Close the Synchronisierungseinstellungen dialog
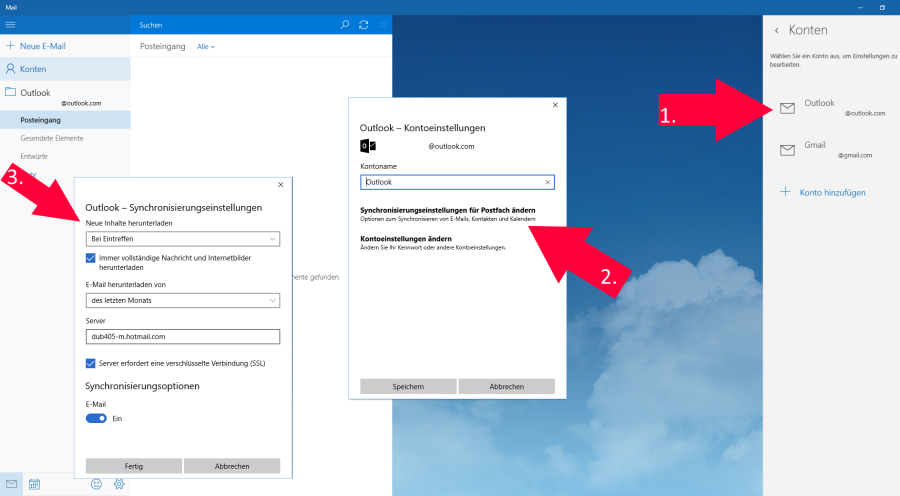Viewport: 900px width, 496px height. click(x=281, y=185)
